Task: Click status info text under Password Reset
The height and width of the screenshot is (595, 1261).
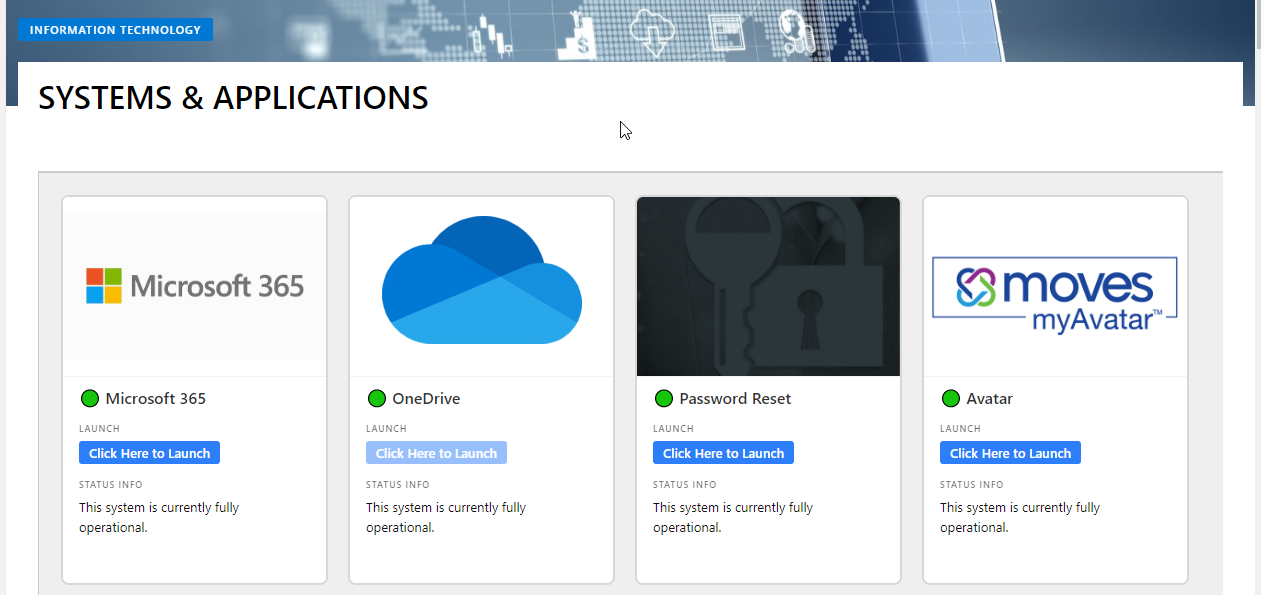Action: 733,517
